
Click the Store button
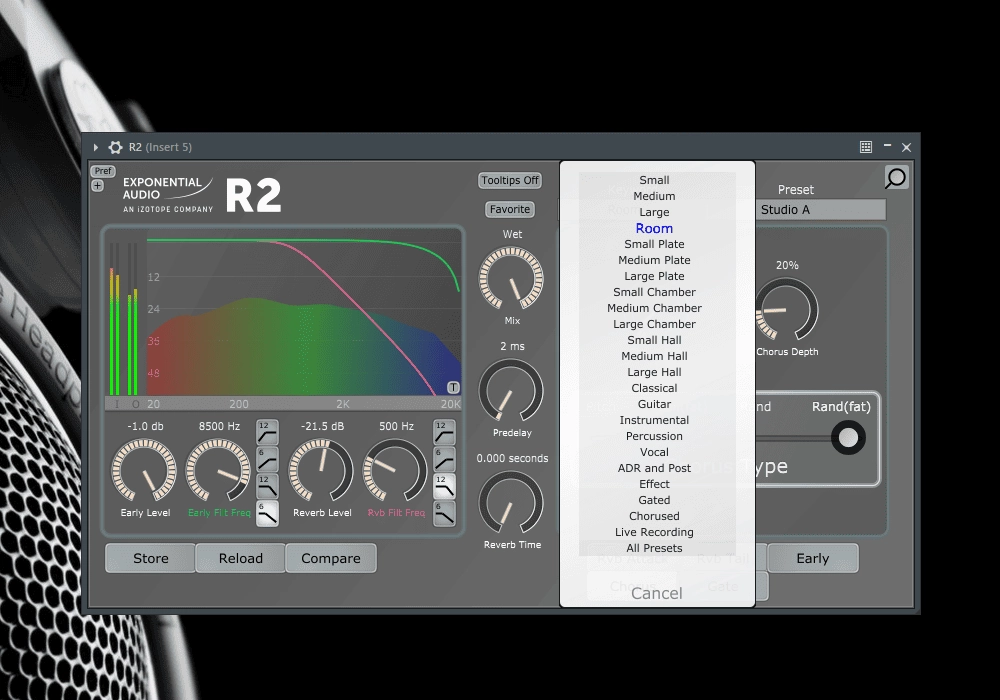(x=151, y=558)
